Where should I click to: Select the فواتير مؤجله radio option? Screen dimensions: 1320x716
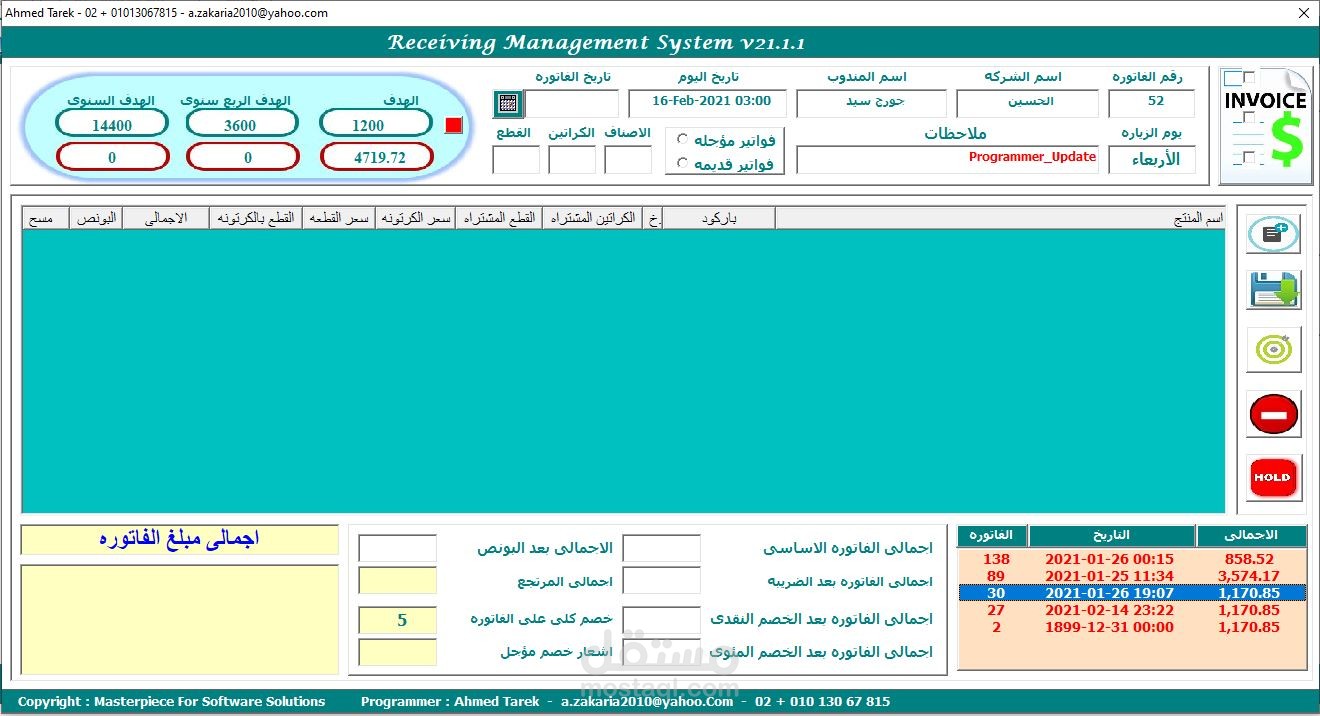[682, 140]
